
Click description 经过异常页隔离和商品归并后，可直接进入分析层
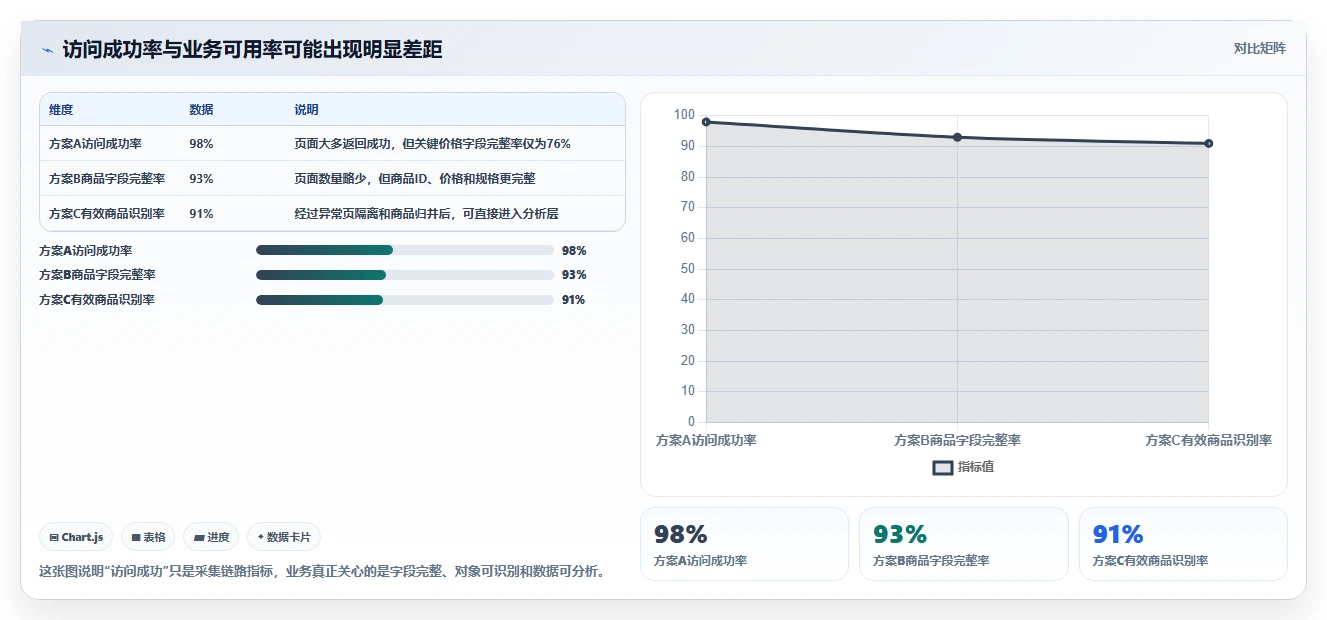pos(426,214)
